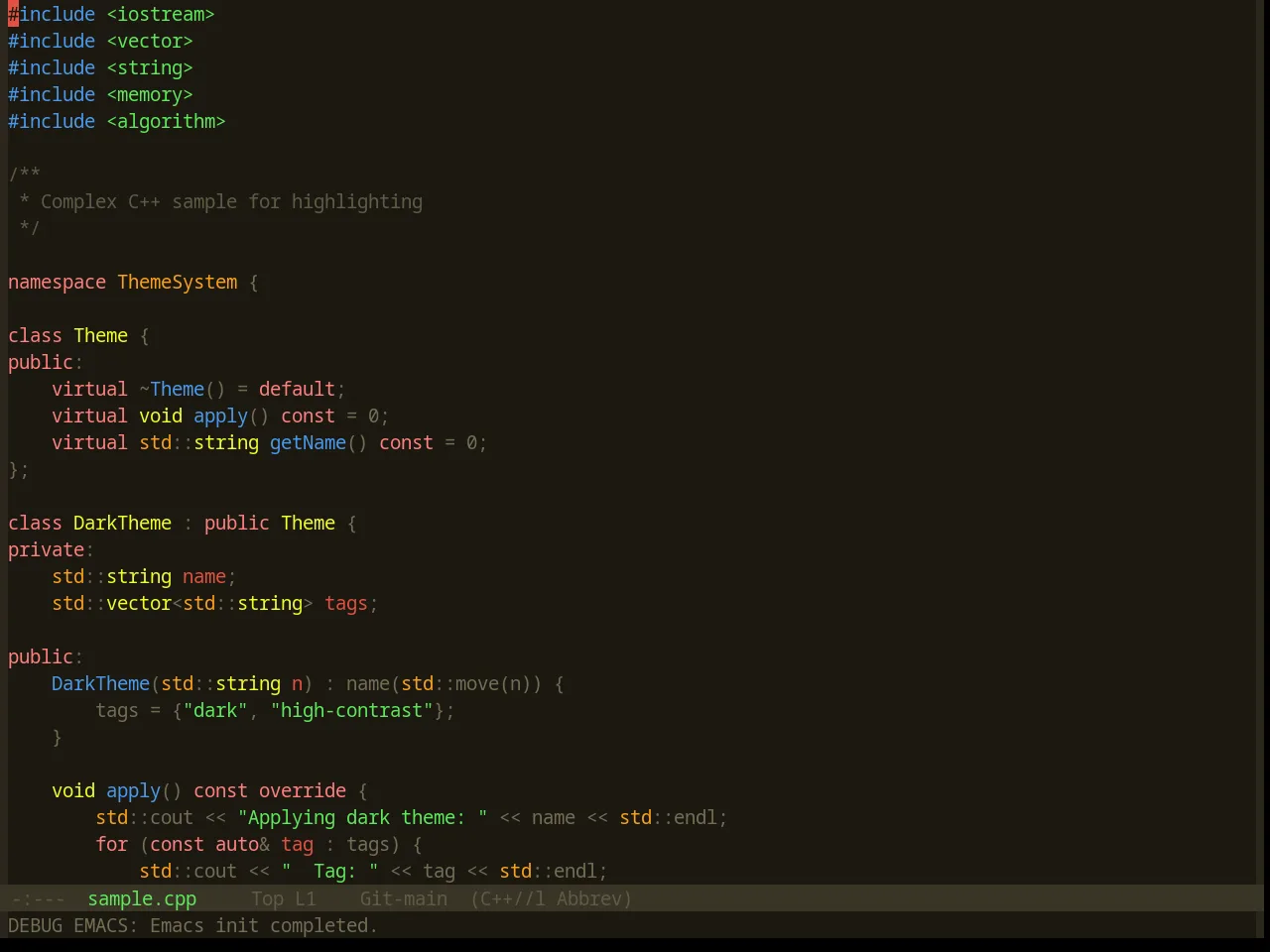
Task: Click 'auto&' in the for loop
Action: pyautogui.click(x=242, y=844)
